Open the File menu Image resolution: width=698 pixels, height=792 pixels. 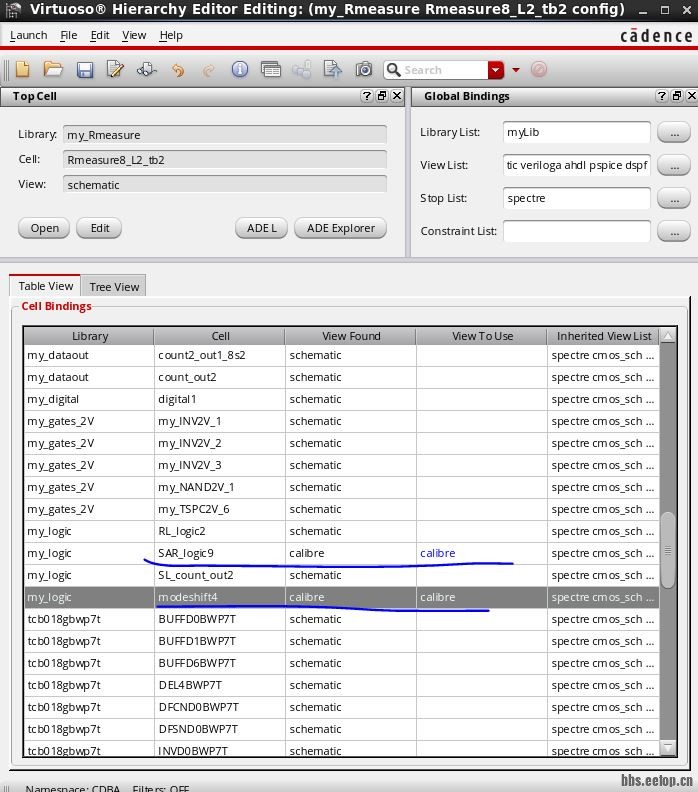pos(69,35)
